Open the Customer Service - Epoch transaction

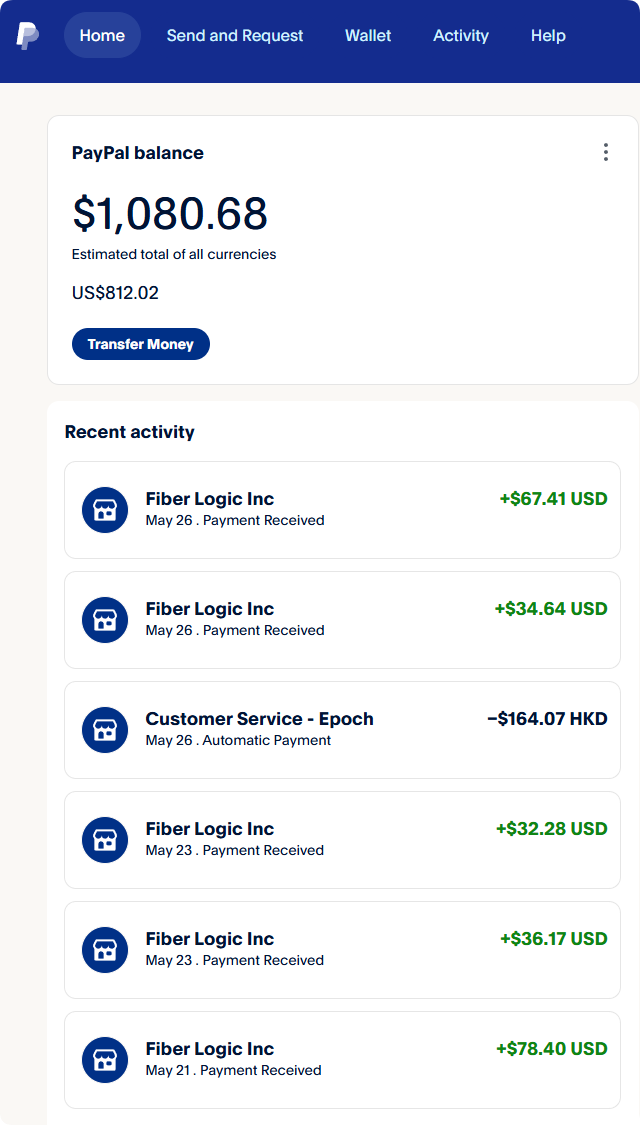pyautogui.click(x=342, y=730)
